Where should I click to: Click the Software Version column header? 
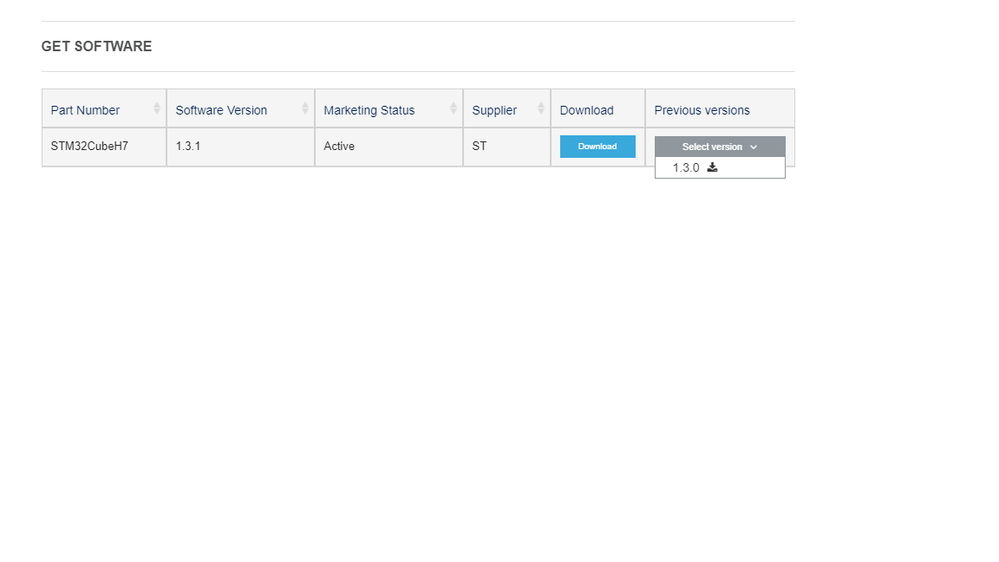tap(241, 109)
